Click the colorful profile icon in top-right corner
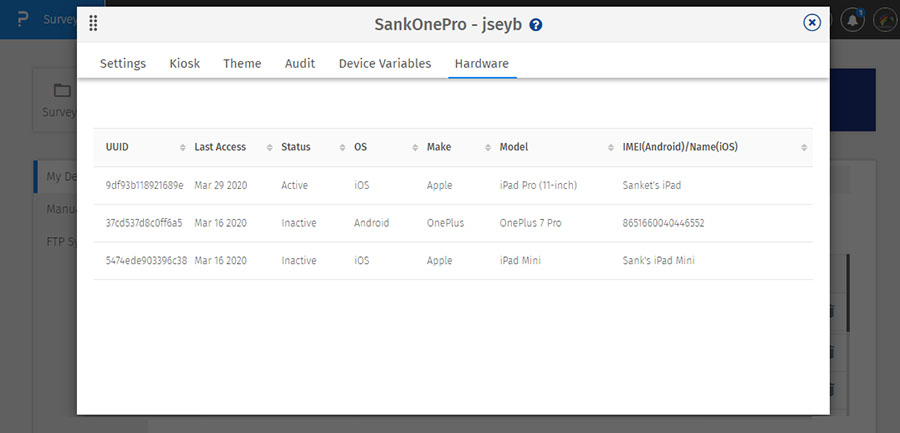Viewport: 900px width, 433px height. (x=886, y=20)
